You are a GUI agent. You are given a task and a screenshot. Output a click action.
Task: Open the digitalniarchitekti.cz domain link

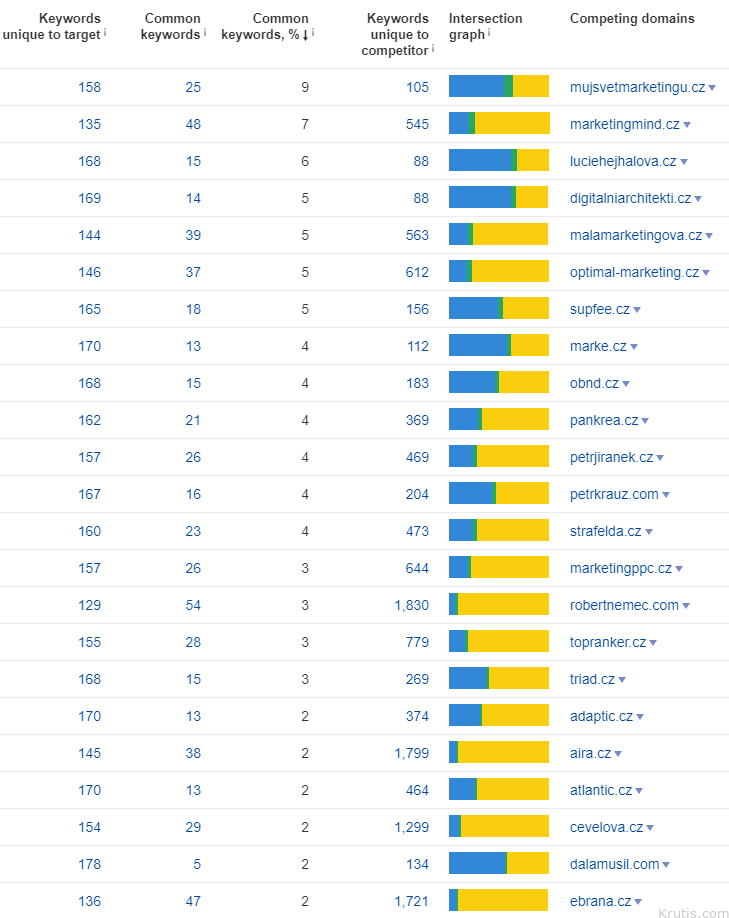coord(630,198)
